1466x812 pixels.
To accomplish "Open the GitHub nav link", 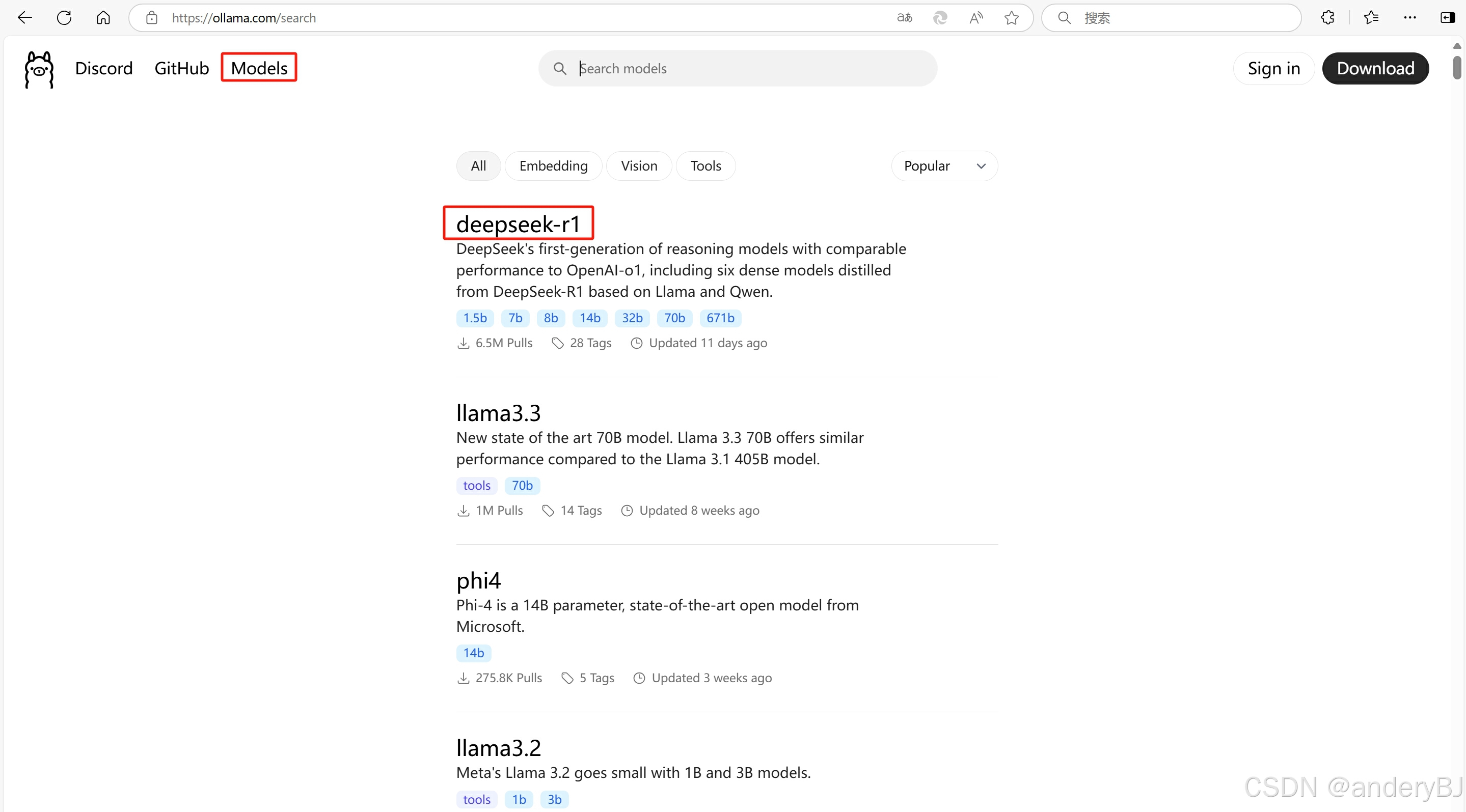I will (x=181, y=68).
